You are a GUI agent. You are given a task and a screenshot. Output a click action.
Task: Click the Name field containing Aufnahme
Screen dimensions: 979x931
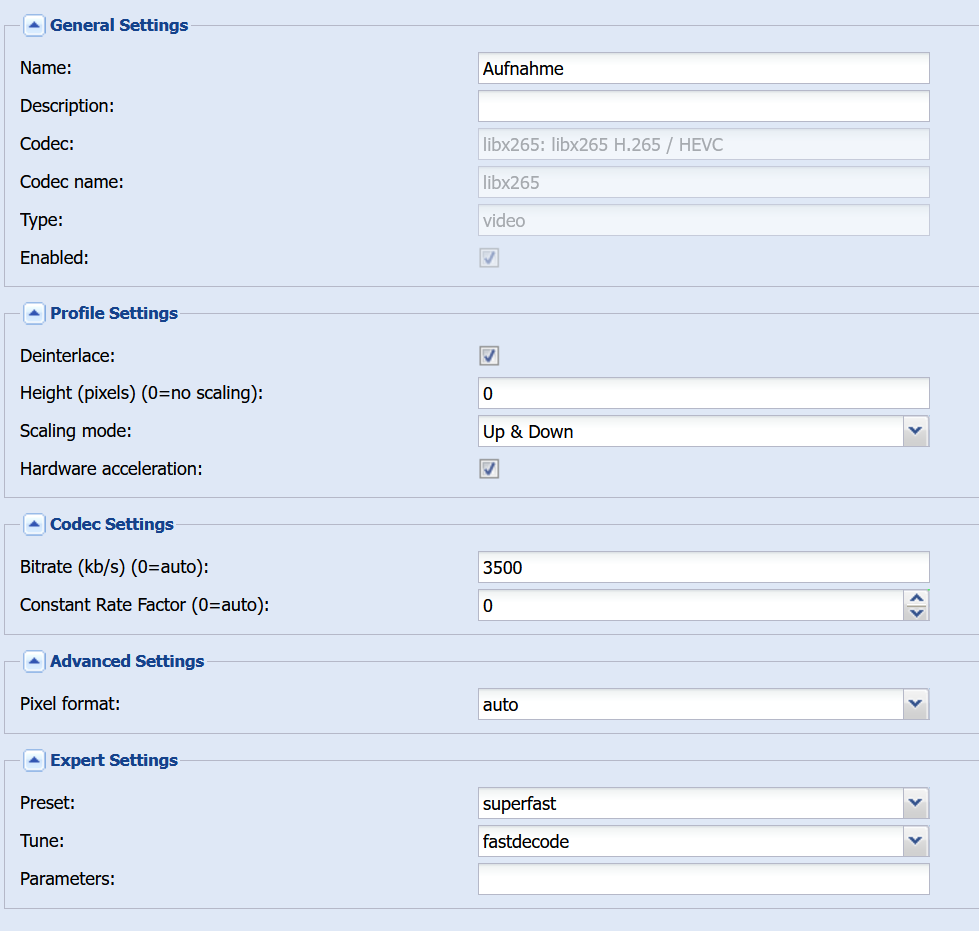click(x=704, y=69)
